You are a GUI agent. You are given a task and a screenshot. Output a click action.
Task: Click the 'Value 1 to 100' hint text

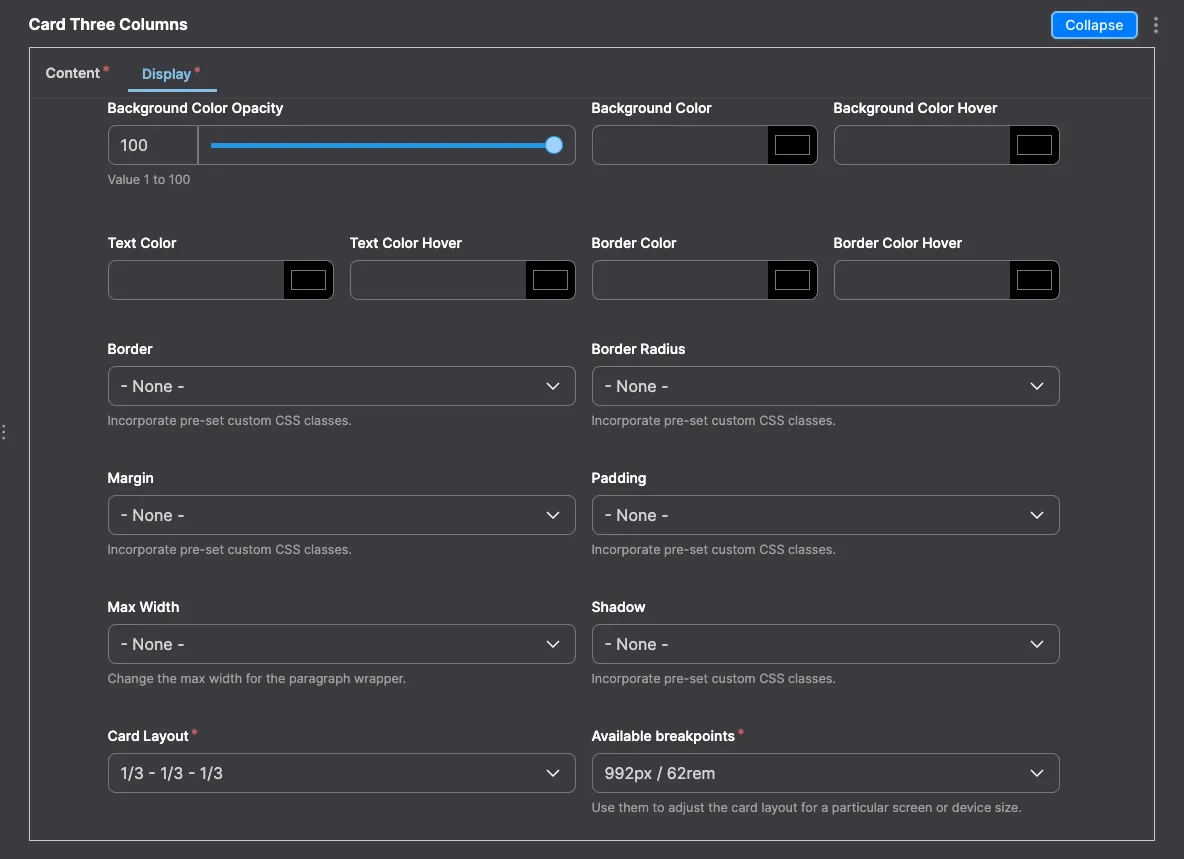click(x=149, y=180)
